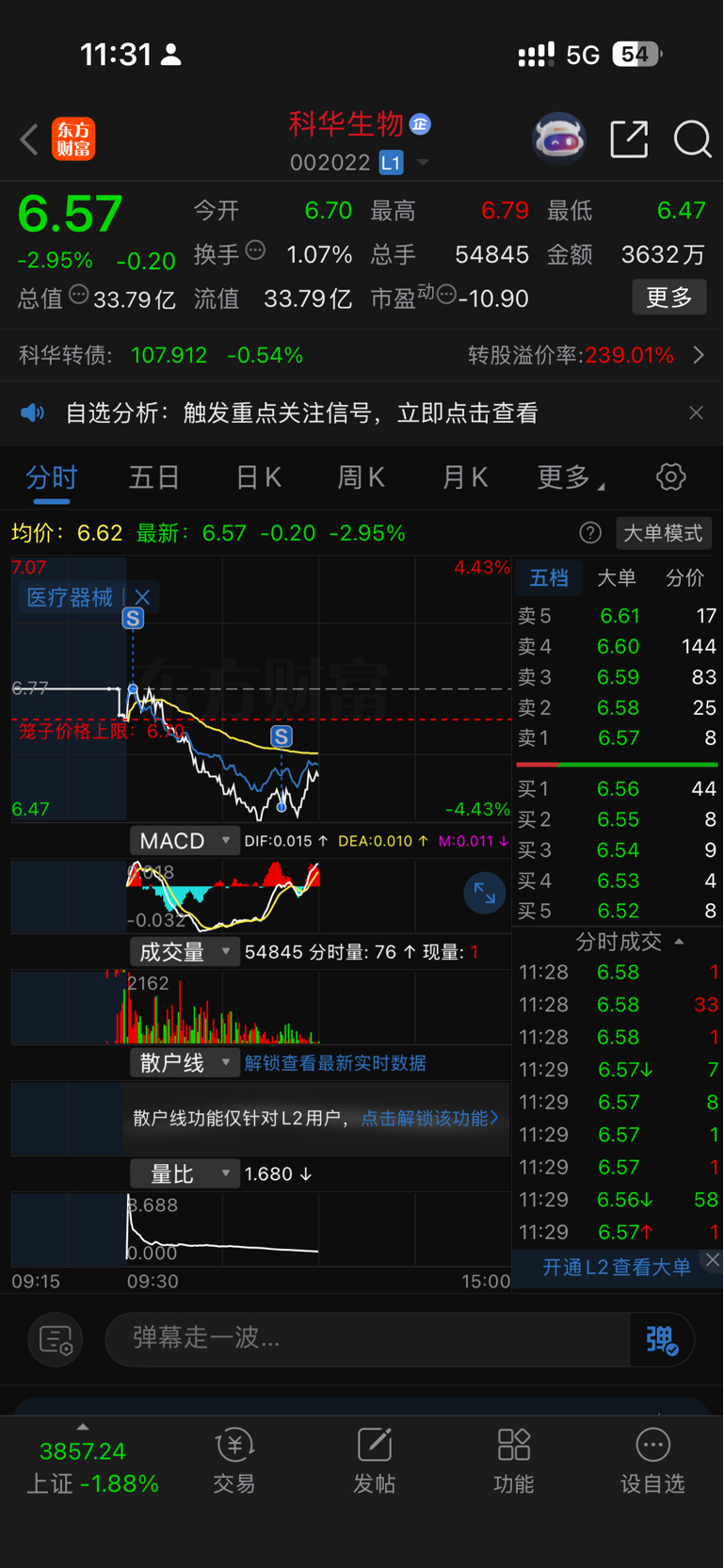Open the 交易 trade icon
Screen dimensions: 724x1568
[x=234, y=1461]
